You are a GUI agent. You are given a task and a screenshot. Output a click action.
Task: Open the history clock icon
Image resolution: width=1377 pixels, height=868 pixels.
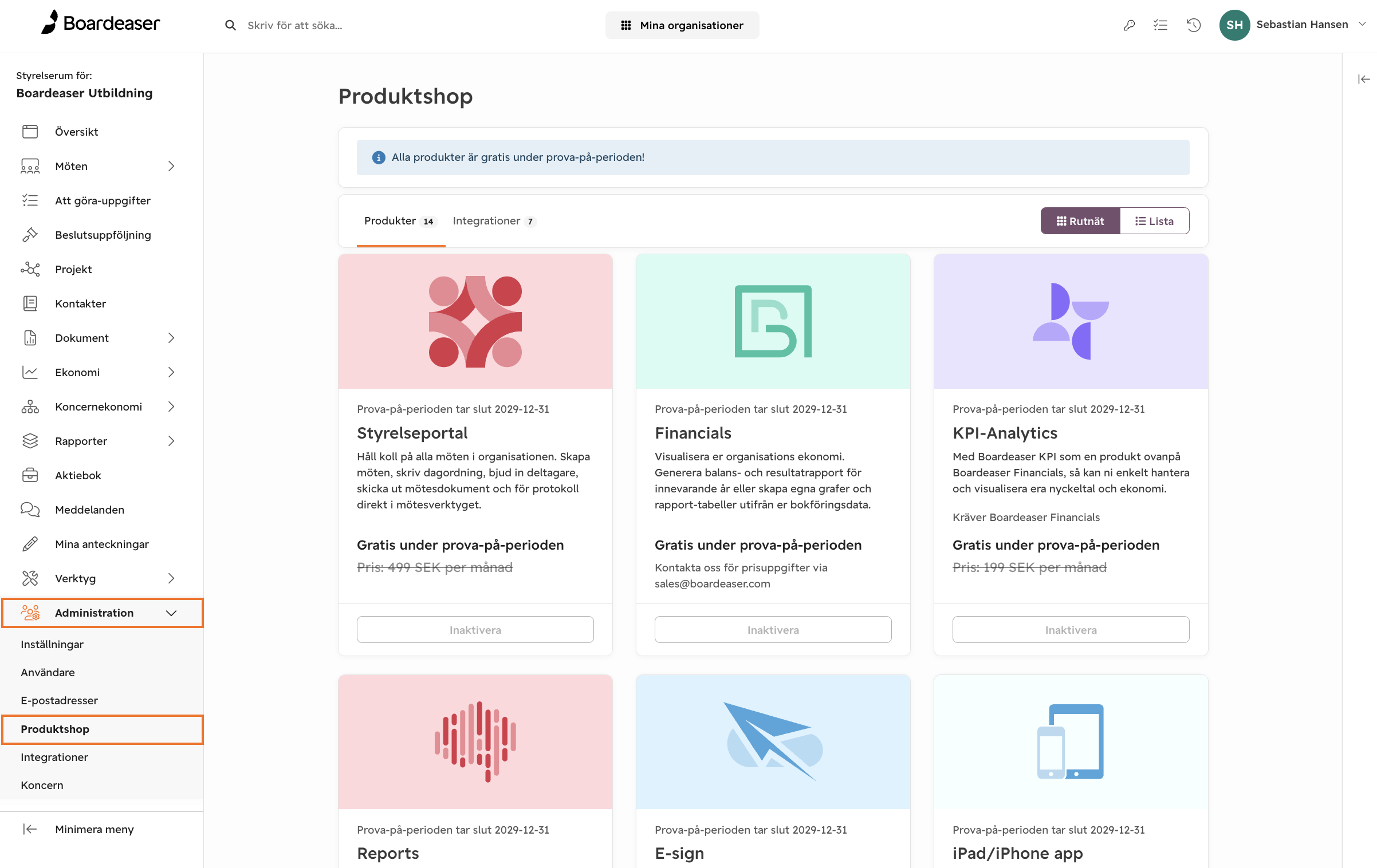pos(1194,25)
